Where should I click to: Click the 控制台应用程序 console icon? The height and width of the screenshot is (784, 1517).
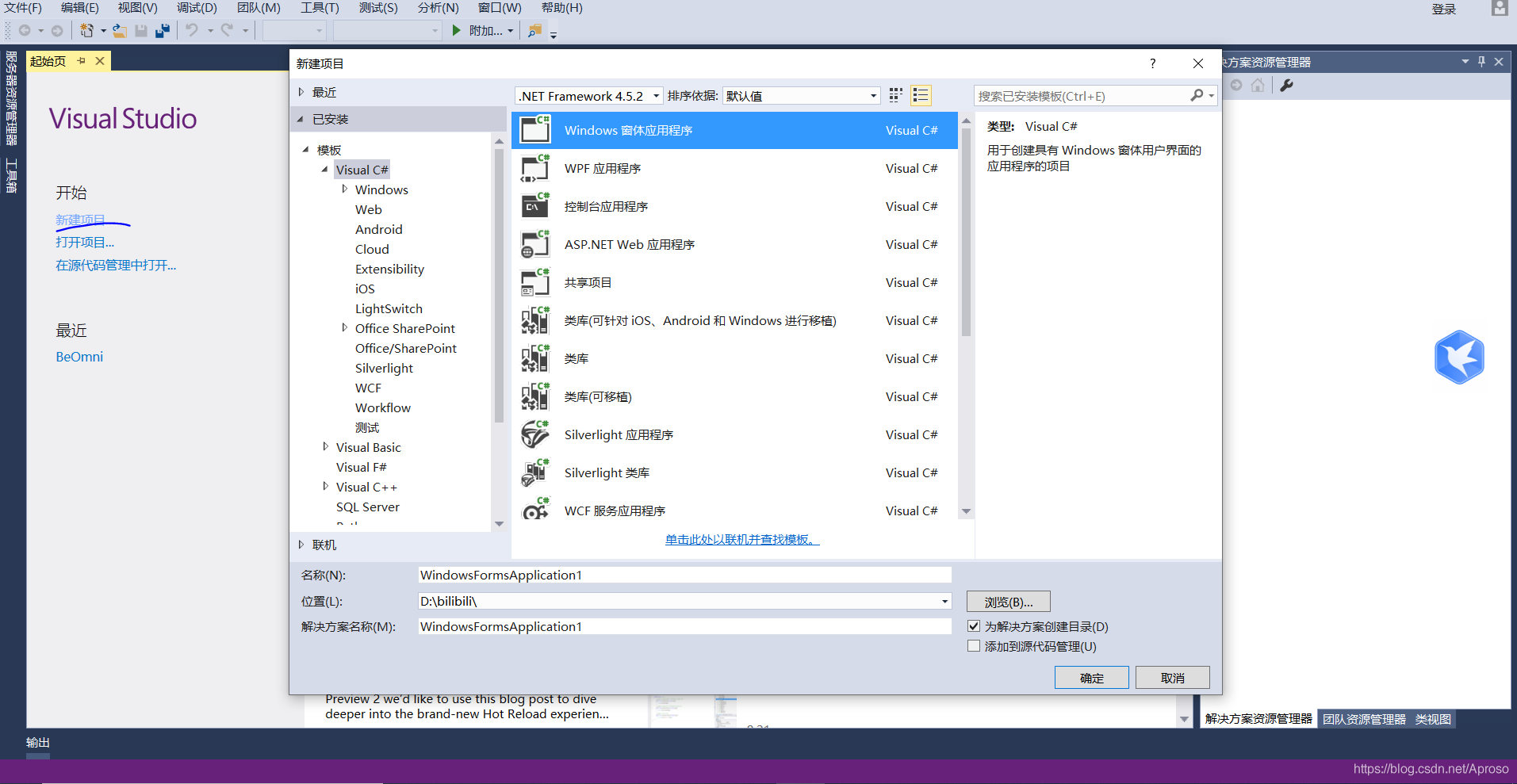535,206
